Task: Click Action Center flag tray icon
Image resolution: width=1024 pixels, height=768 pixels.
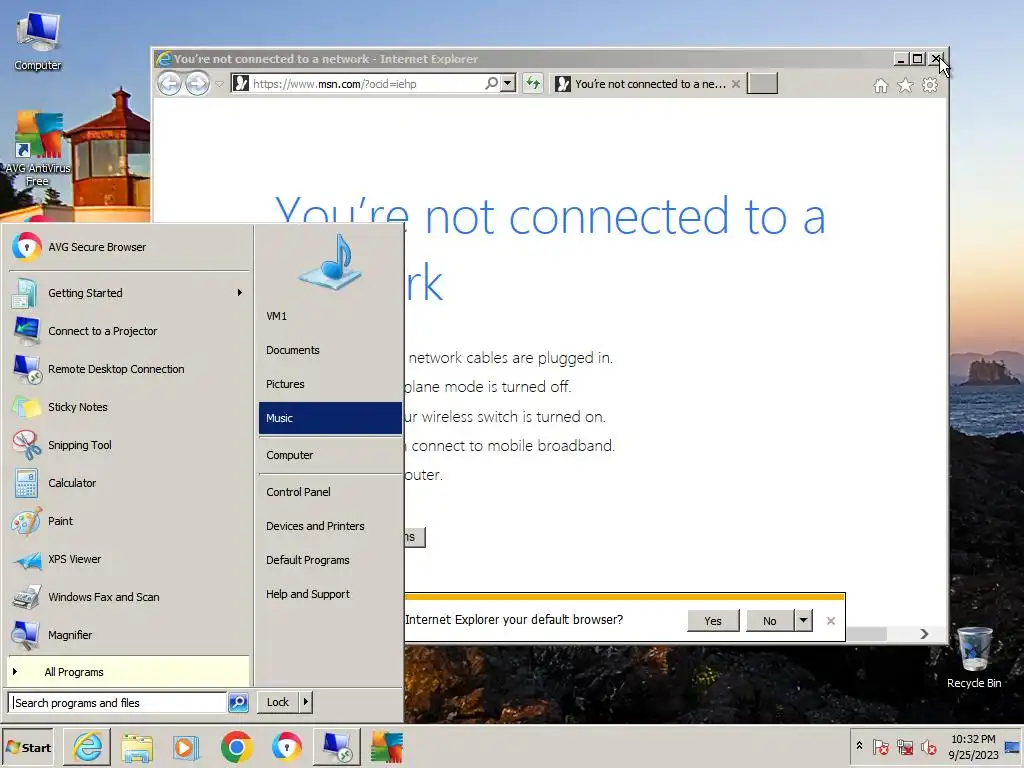Action: point(881,747)
